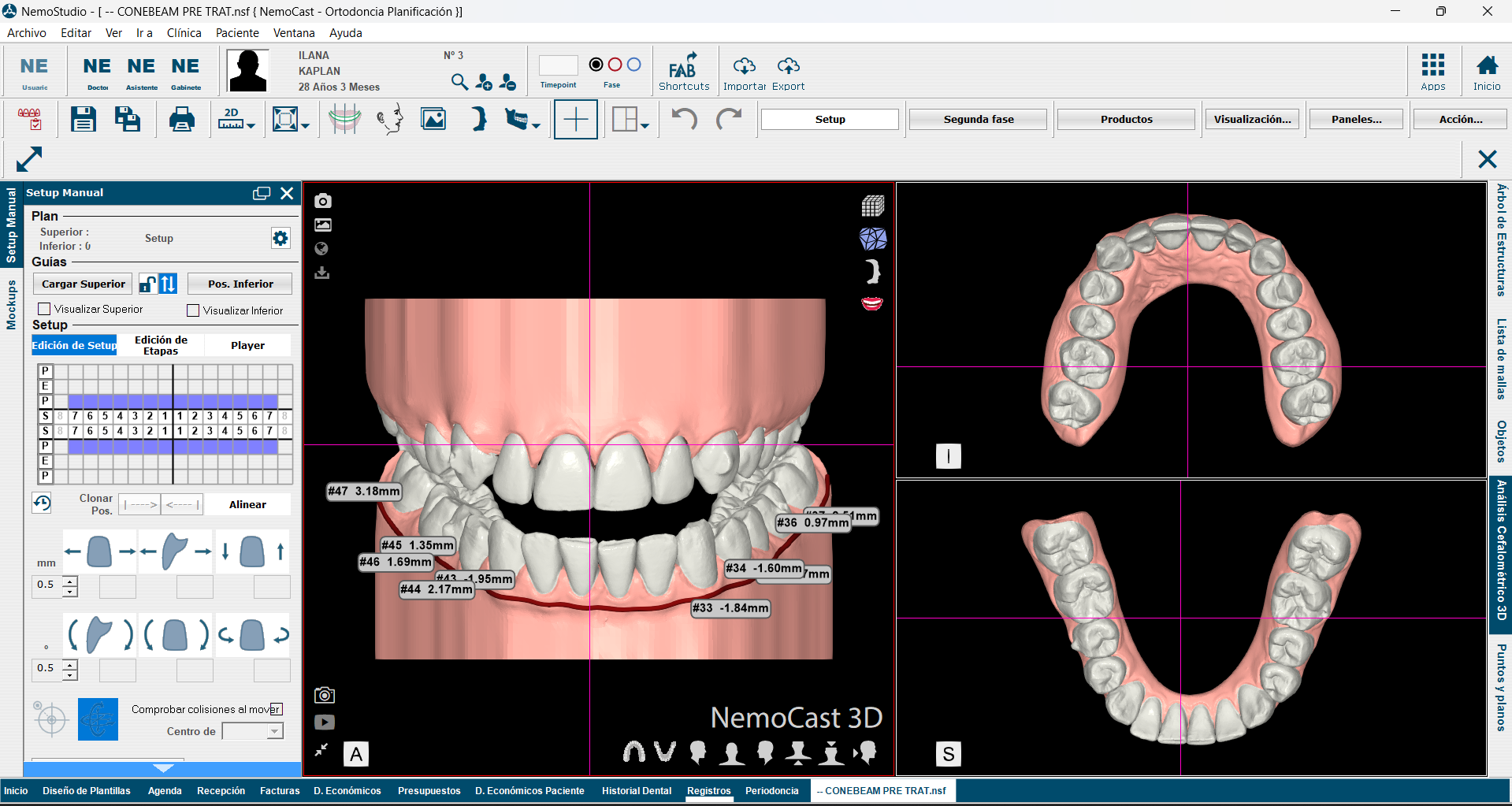Image resolution: width=1512 pixels, height=806 pixels.
Task: Click the Export cloud icon
Action: pos(788,72)
